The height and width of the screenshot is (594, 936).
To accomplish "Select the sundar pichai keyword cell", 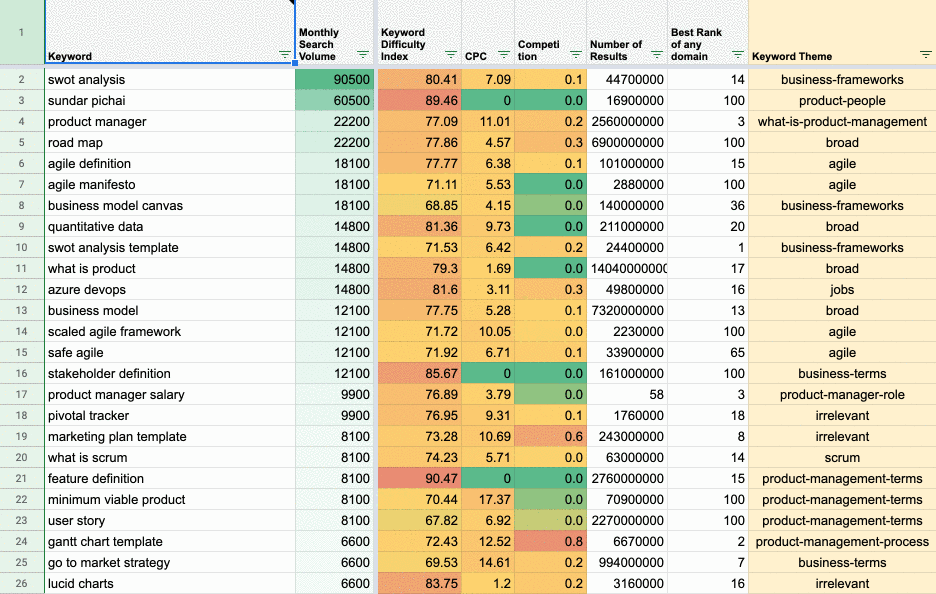I will 170,100.
